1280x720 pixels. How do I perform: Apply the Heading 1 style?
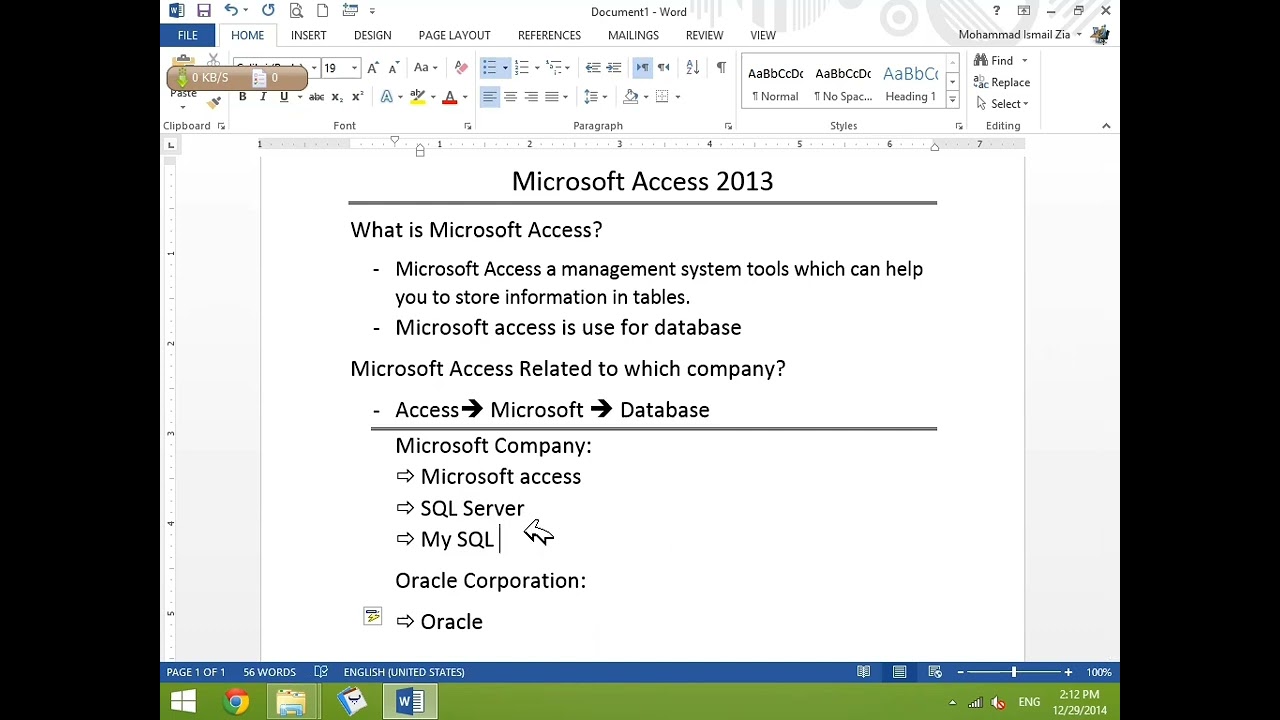(x=910, y=82)
